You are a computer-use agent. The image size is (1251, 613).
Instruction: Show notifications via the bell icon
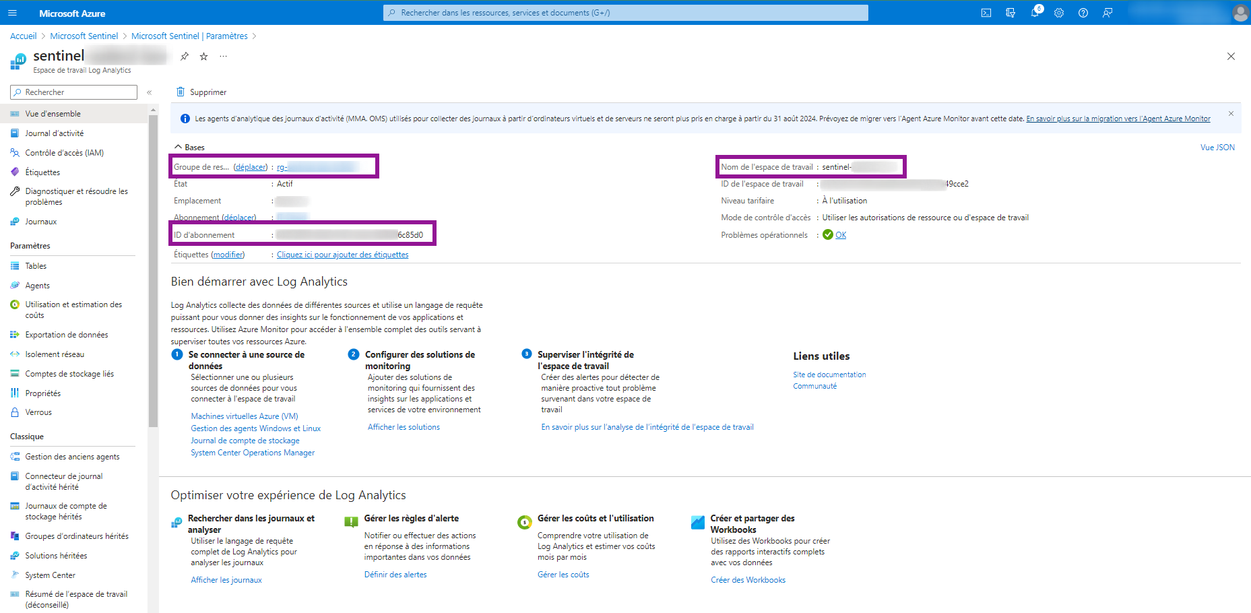point(1035,13)
